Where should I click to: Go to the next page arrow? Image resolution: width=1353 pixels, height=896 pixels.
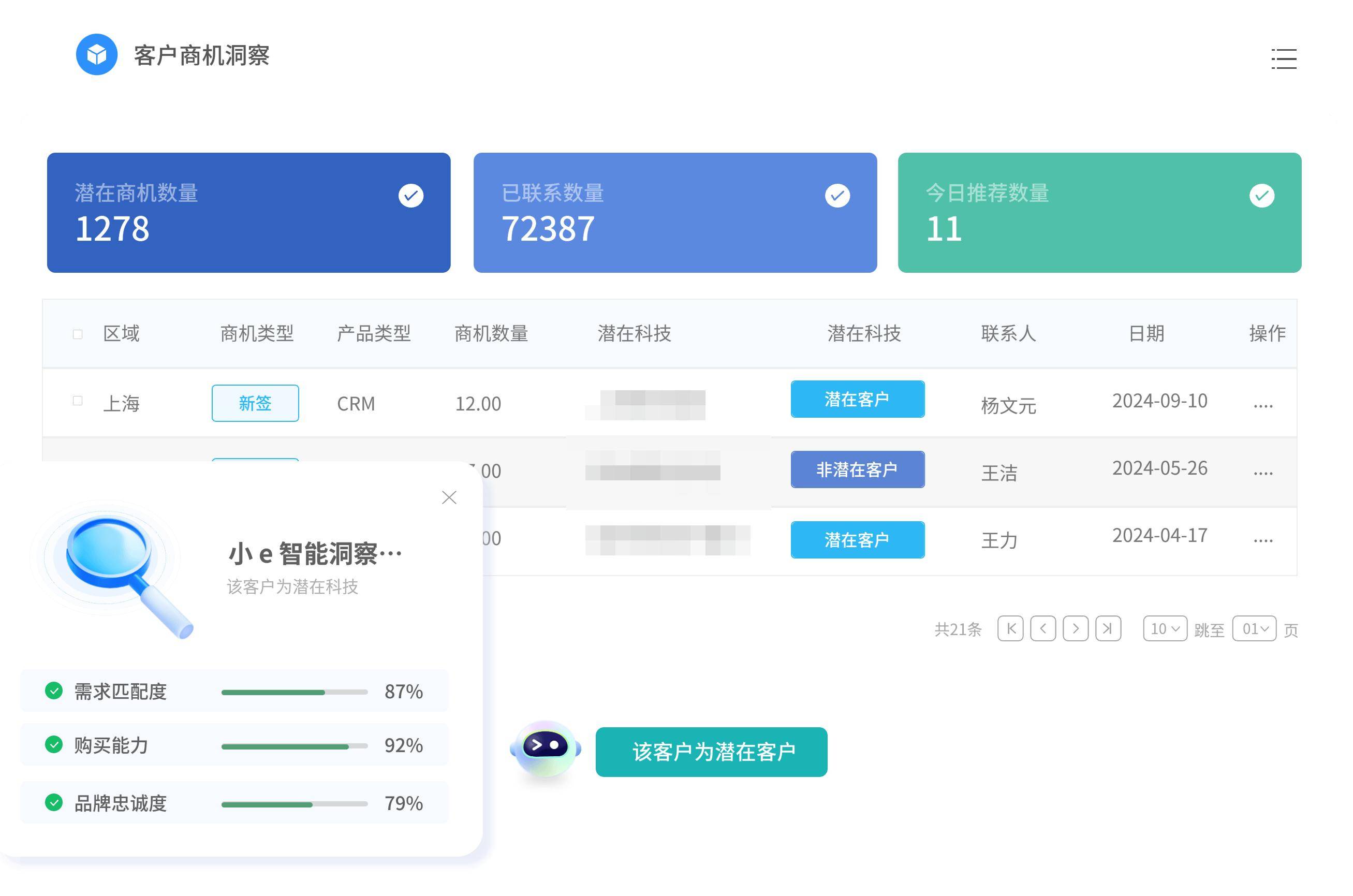coord(1076,628)
